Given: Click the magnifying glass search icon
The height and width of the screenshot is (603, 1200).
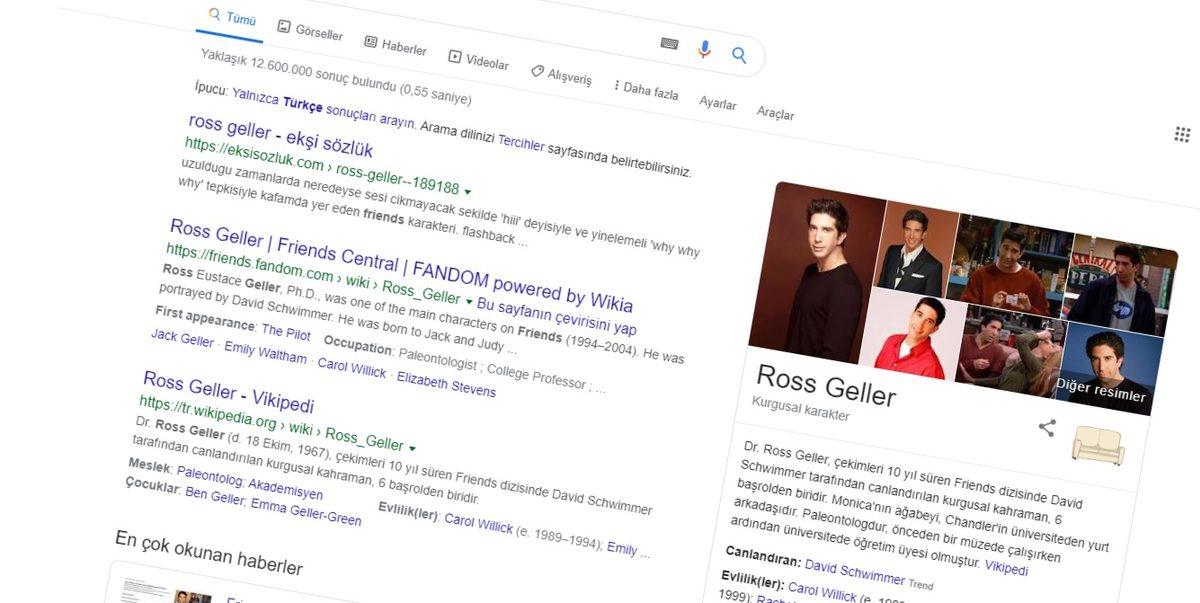Looking at the screenshot, I should (739, 55).
